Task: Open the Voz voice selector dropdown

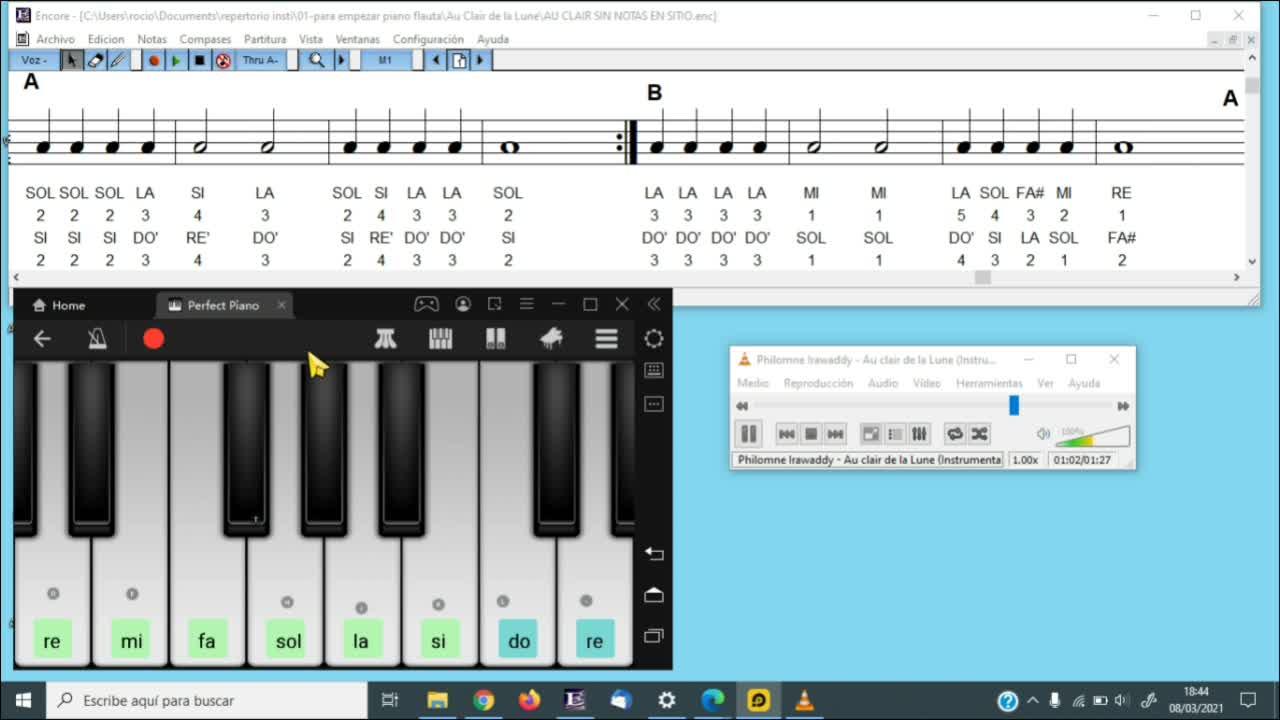Action: (34, 60)
